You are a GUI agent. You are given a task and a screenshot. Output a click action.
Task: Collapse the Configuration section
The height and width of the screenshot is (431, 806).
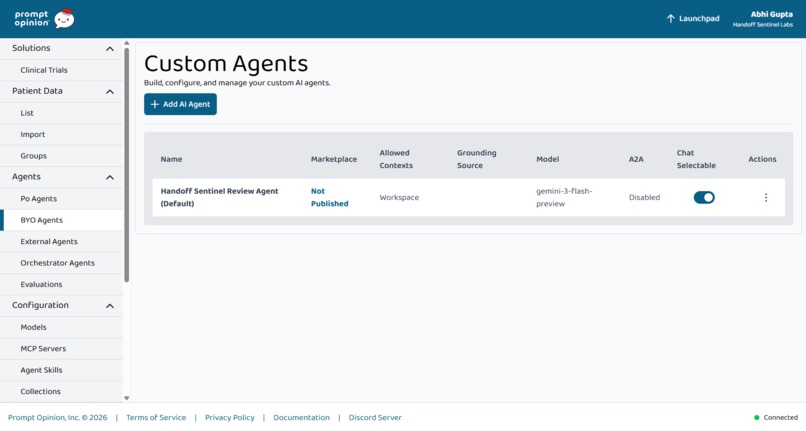click(109, 306)
